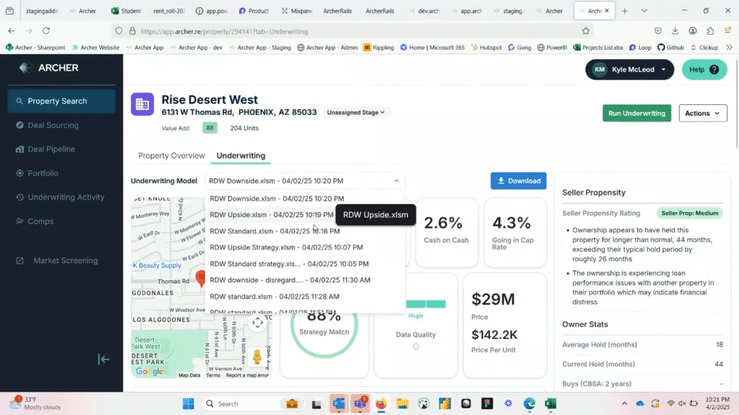The width and height of the screenshot is (739, 415).
Task: Open Property Search in sidebar
Action: click(61, 101)
